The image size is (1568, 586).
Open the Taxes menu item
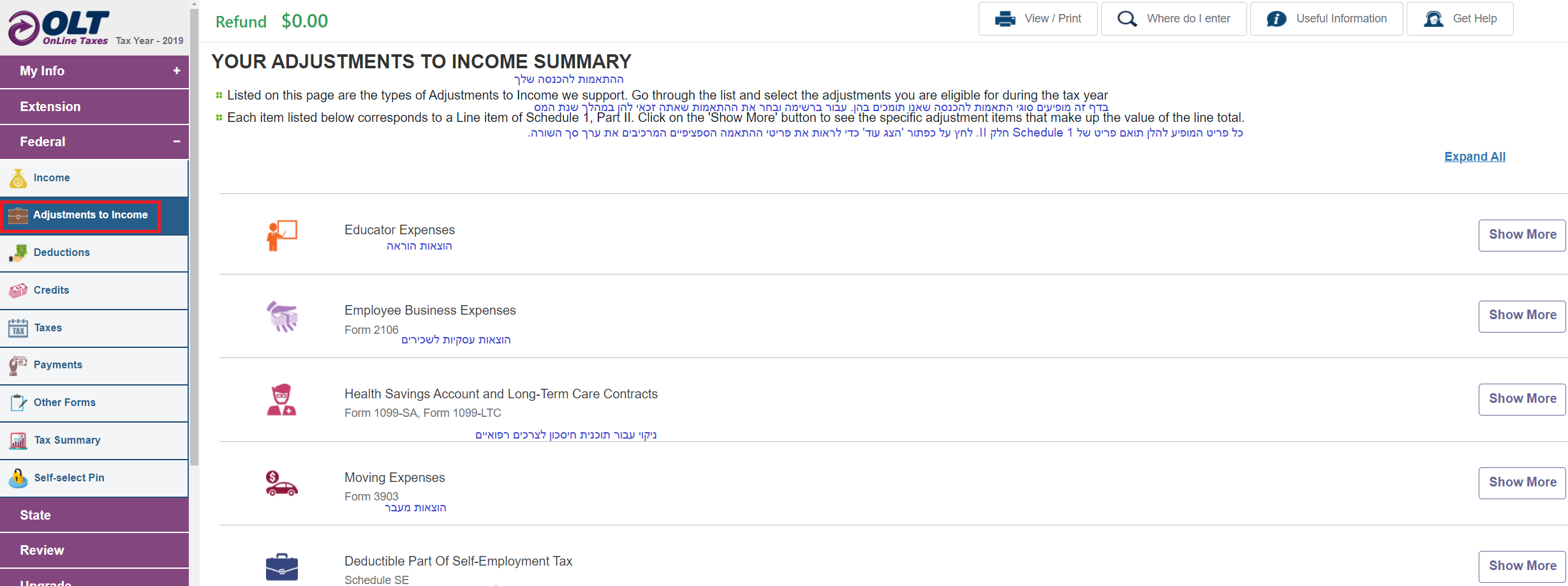tap(94, 327)
